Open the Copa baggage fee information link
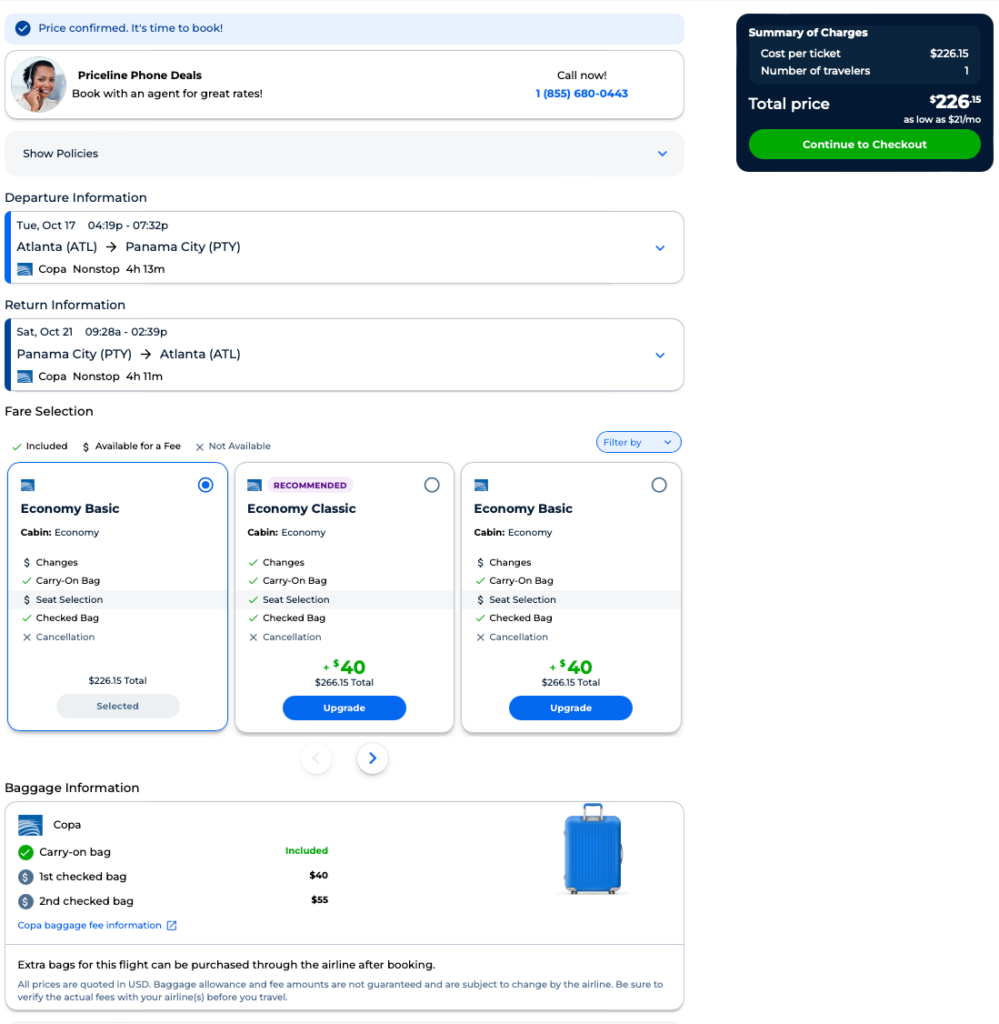The image size is (999, 1024). [90, 926]
